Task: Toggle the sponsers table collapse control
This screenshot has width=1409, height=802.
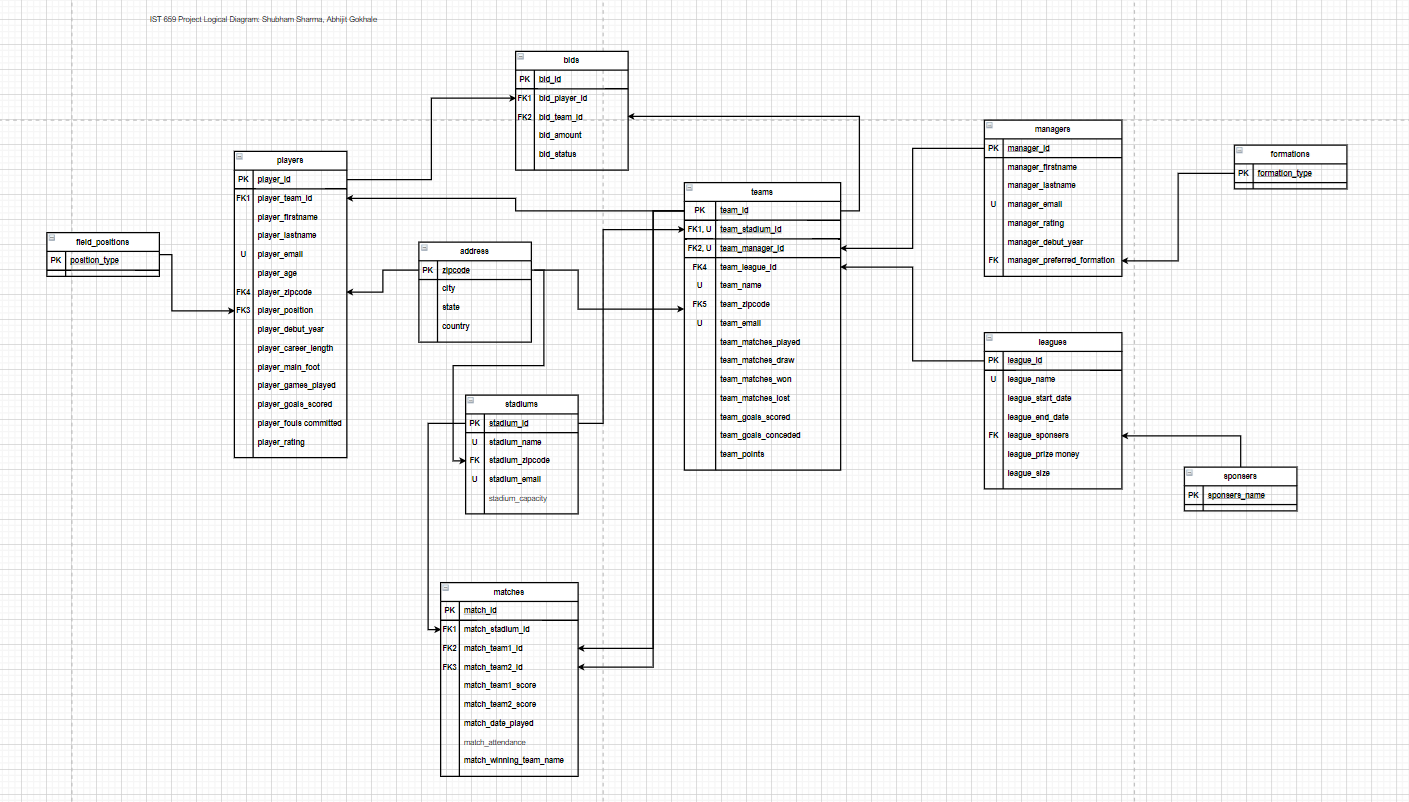Action: click(x=1190, y=475)
